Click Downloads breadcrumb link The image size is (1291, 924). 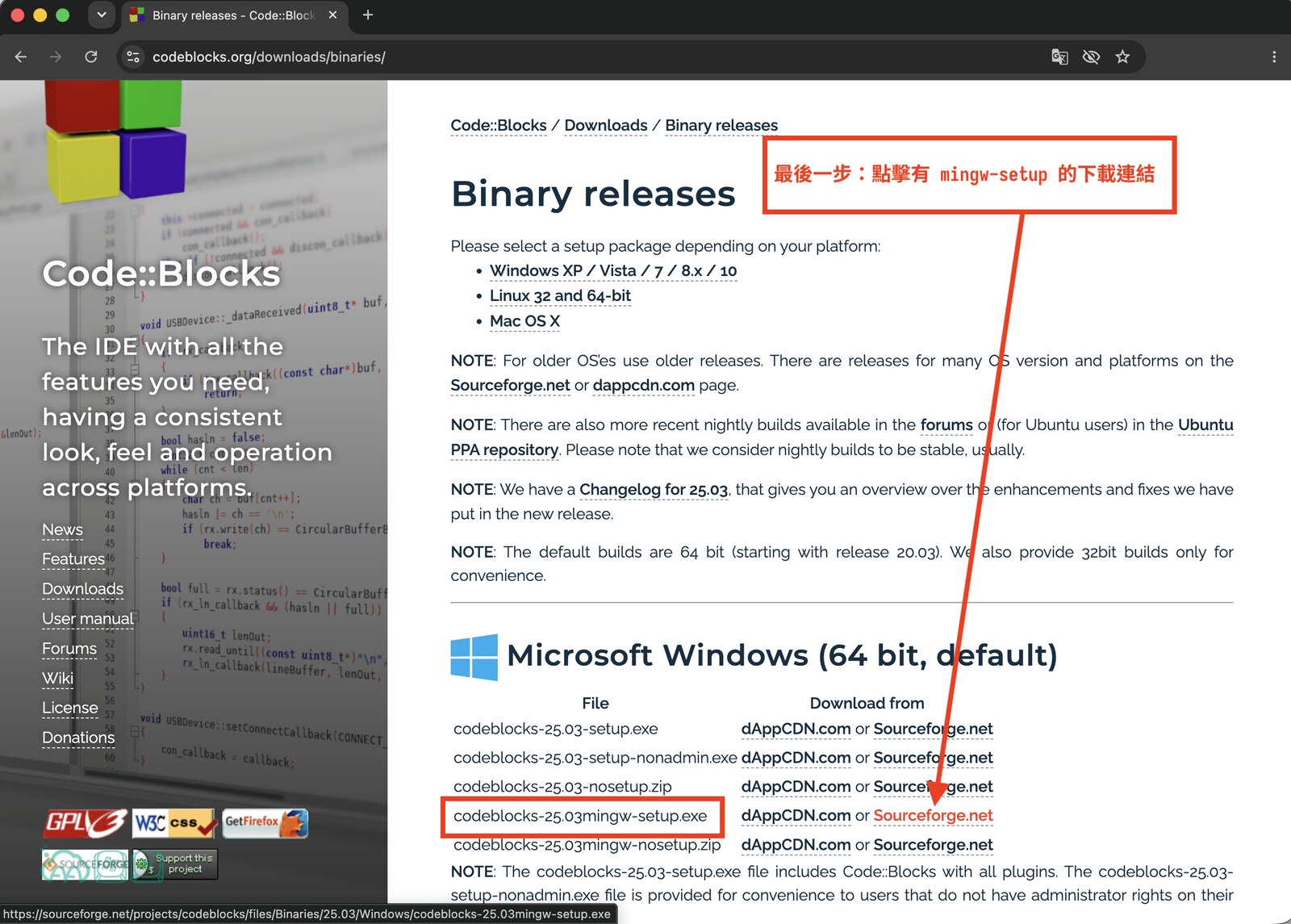point(606,125)
